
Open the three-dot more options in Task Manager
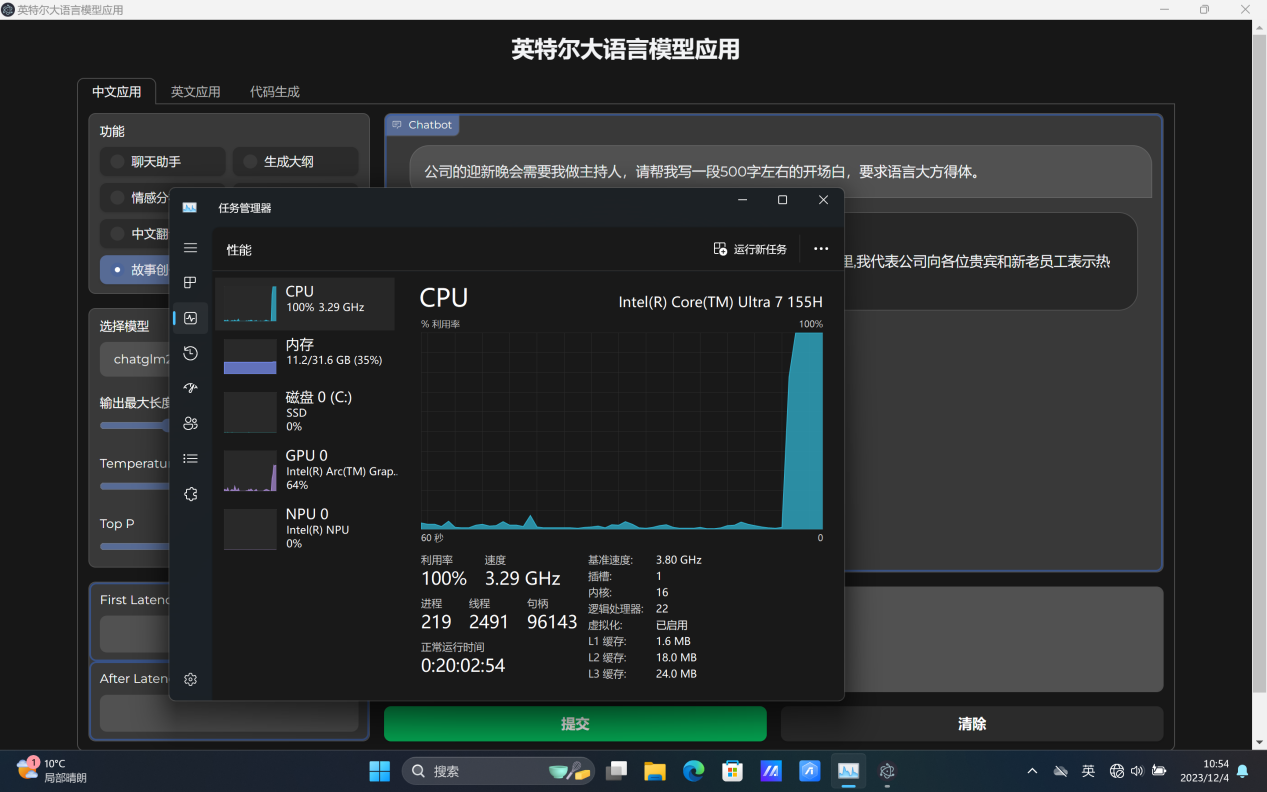point(821,249)
